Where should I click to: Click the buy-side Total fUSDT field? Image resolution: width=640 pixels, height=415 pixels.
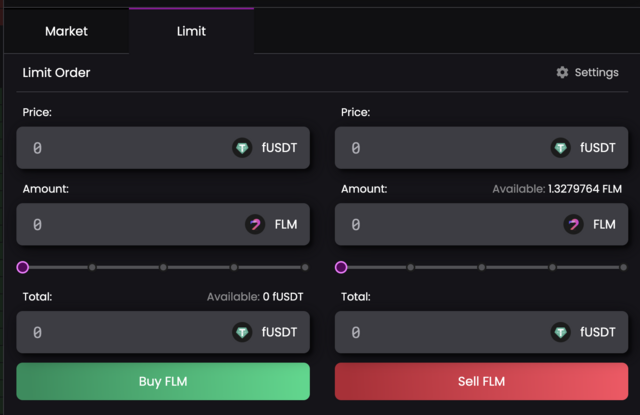coord(163,332)
